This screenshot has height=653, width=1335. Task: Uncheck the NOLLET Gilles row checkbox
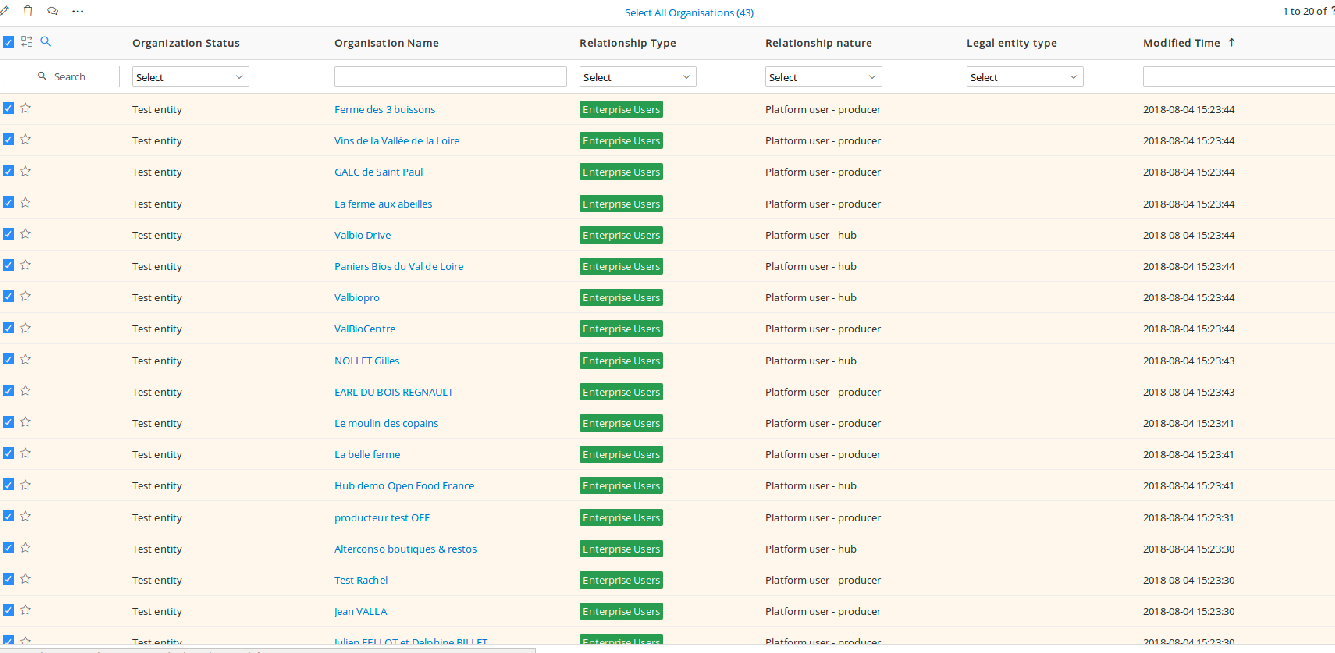(x=8, y=359)
